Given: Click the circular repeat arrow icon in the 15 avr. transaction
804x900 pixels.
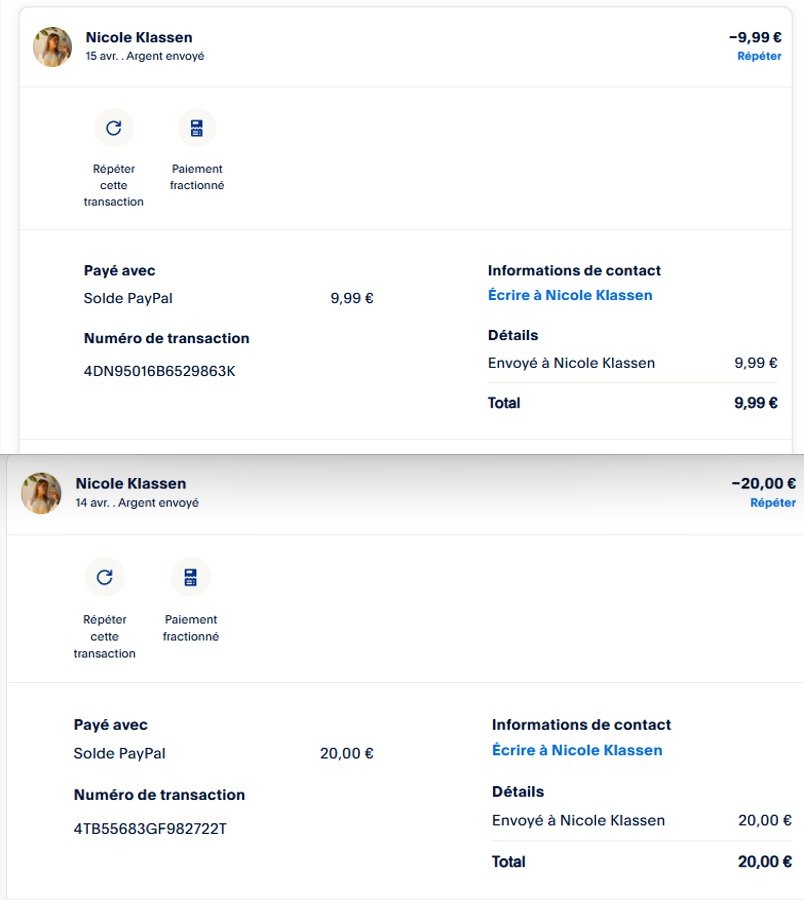Looking at the screenshot, I should point(114,128).
